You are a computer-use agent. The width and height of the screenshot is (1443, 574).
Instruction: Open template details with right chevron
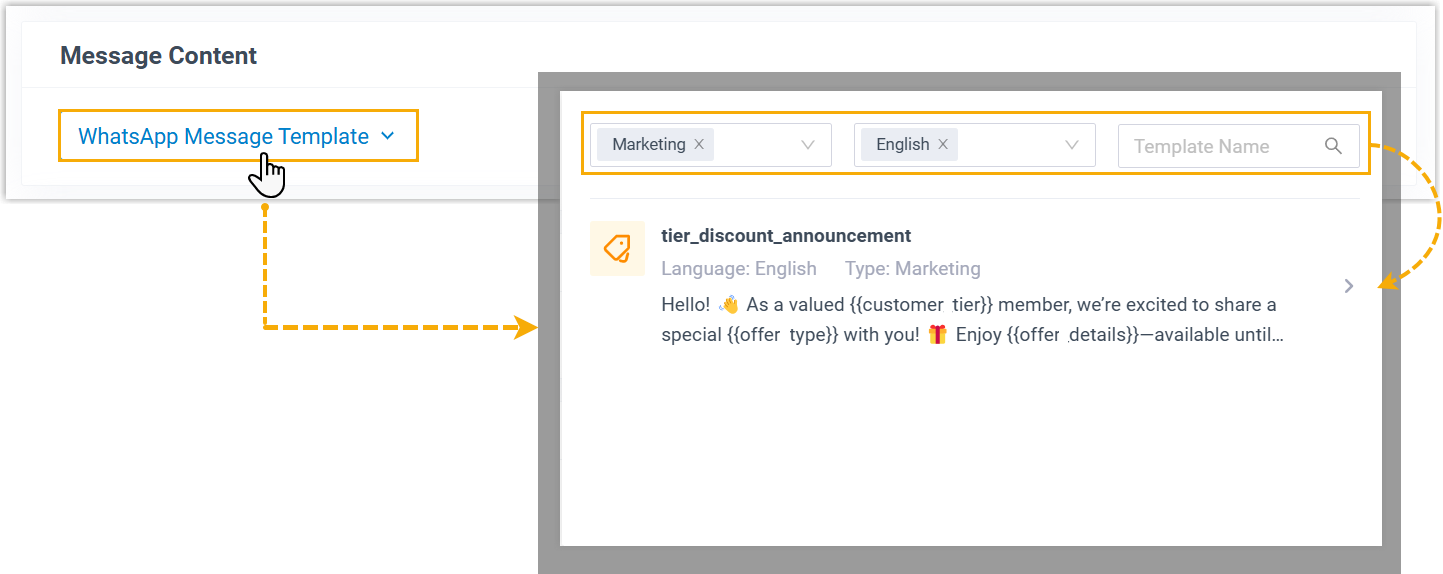click(1349, 286)
